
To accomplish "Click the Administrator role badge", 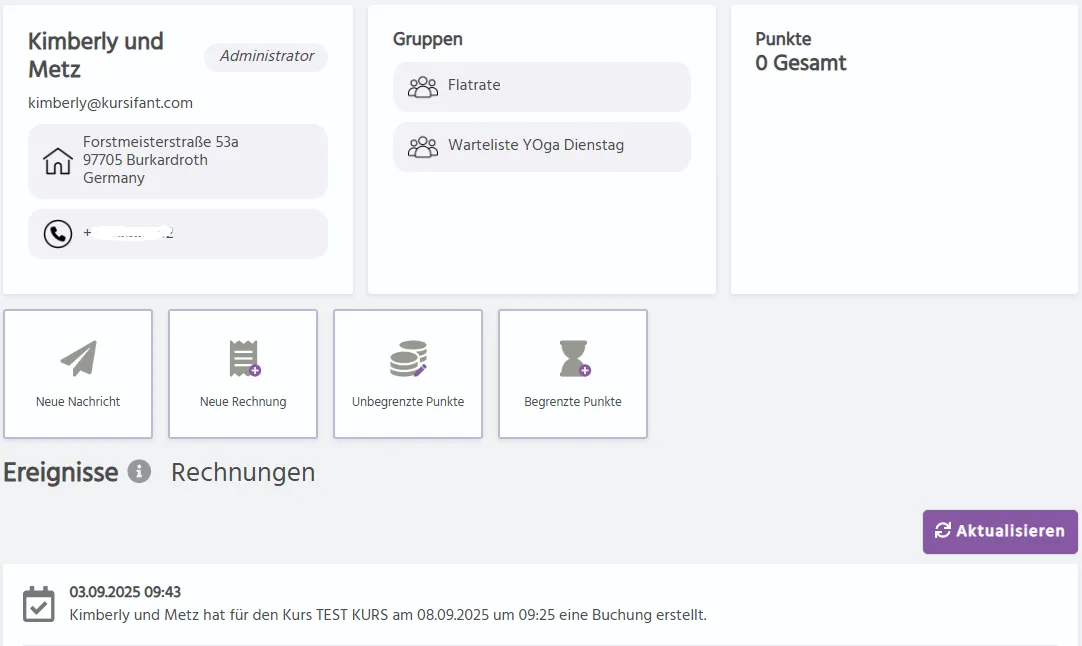I will 266,57.
